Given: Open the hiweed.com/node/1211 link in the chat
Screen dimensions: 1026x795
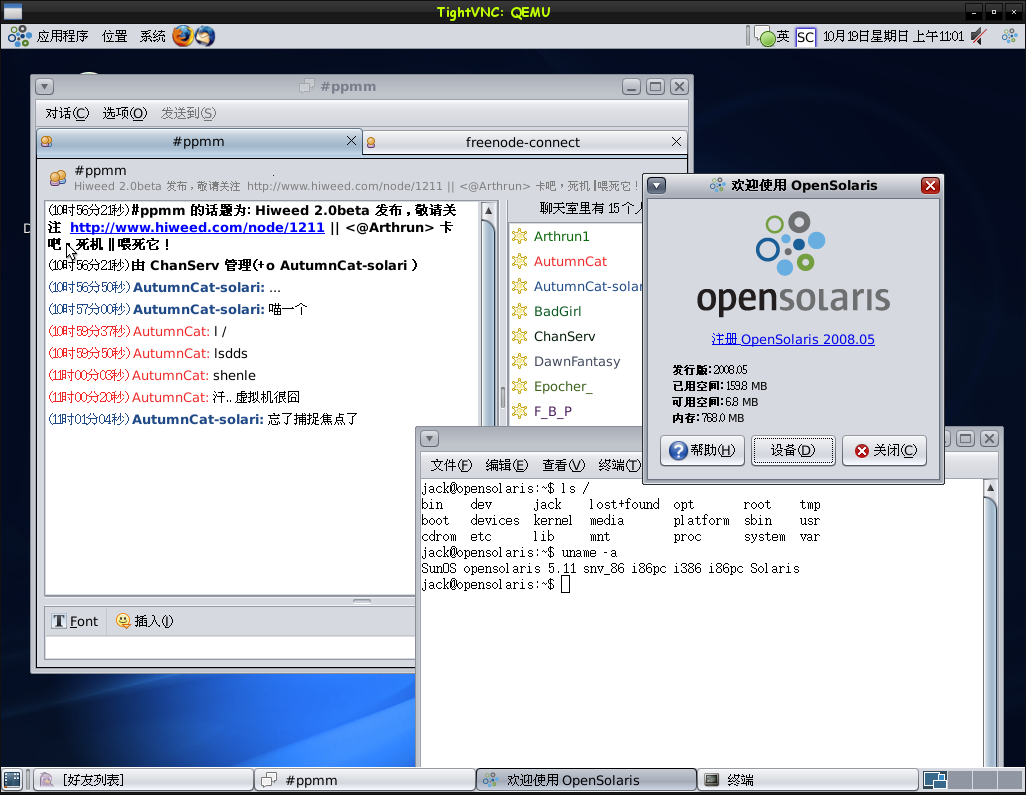Looking at the screenshot, I should coord(197,227).
